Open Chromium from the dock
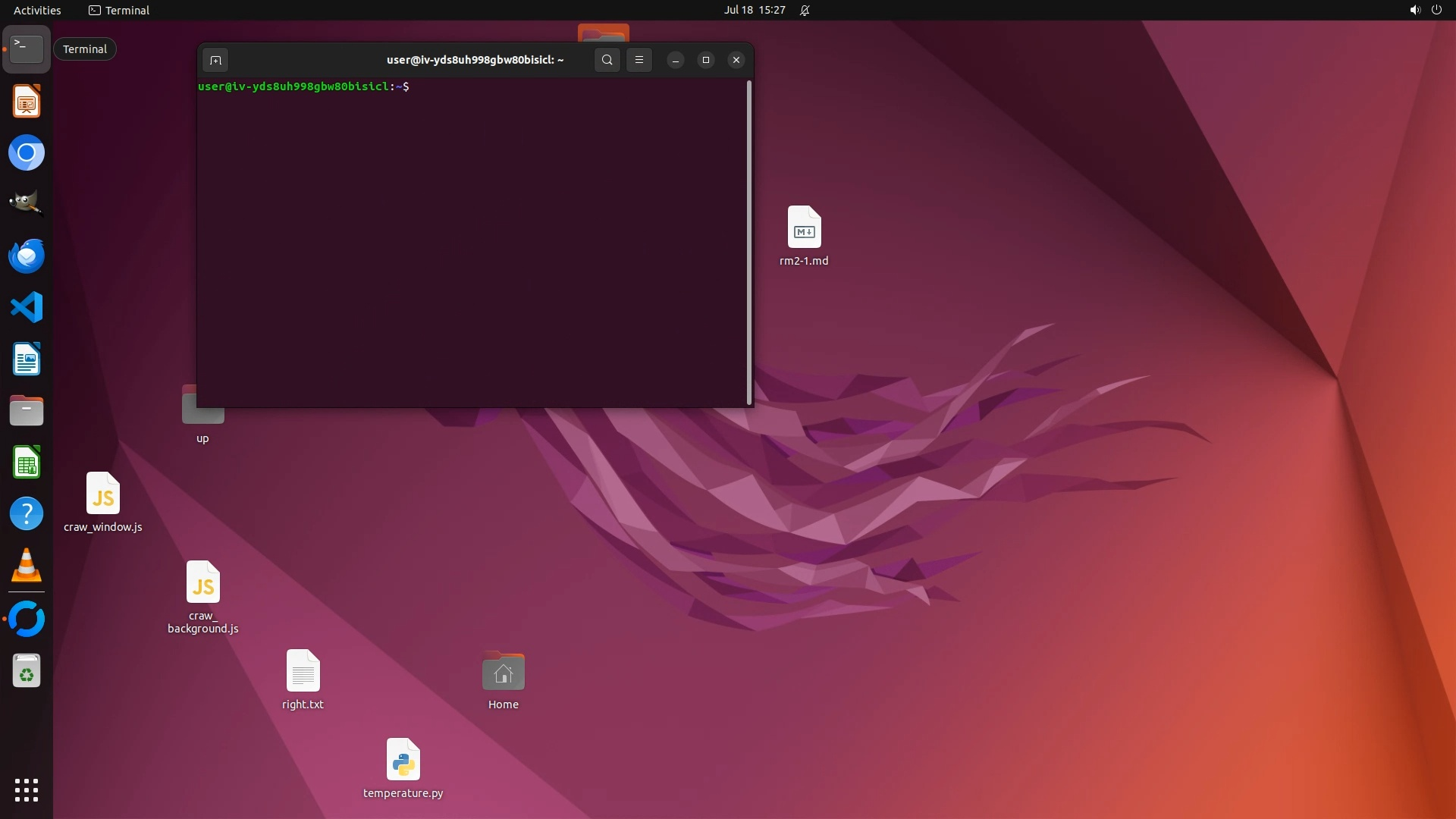The image size is (1456, 819). tap(27, 153)
